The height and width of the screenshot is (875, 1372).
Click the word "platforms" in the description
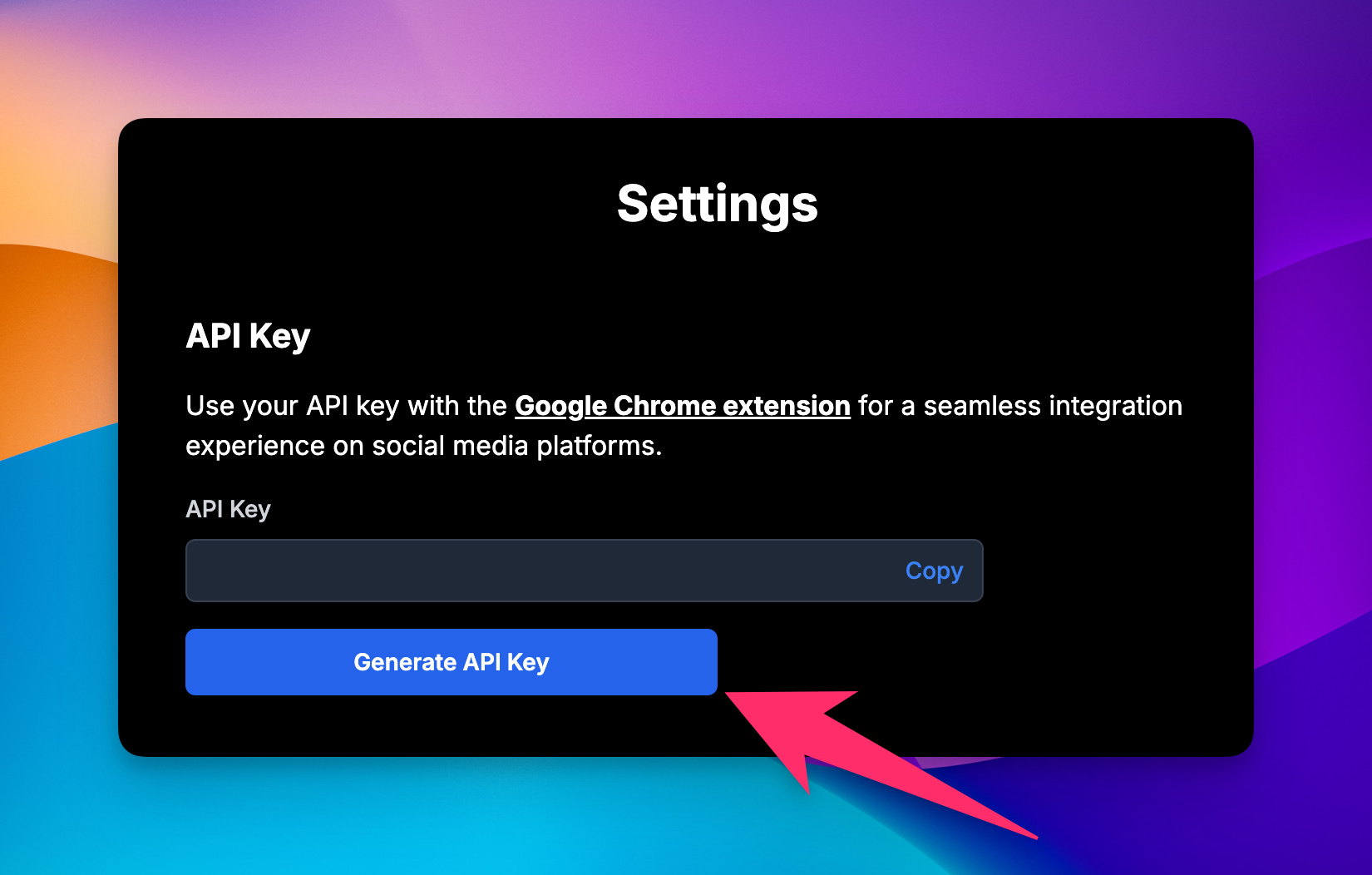tap(596, 446)
